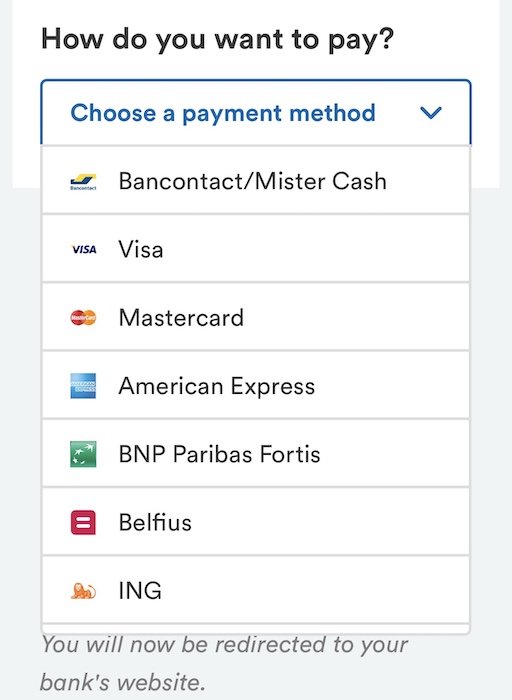Pick the Mastercard option text
Image resolution: width=512 pixels, height=700 pixels.
pos(181,317)
